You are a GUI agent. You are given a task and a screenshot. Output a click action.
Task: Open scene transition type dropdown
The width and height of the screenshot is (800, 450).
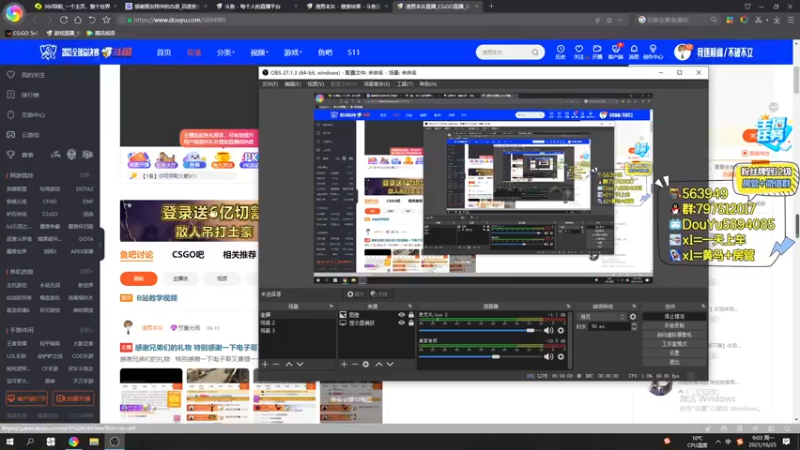coord(602,317)
